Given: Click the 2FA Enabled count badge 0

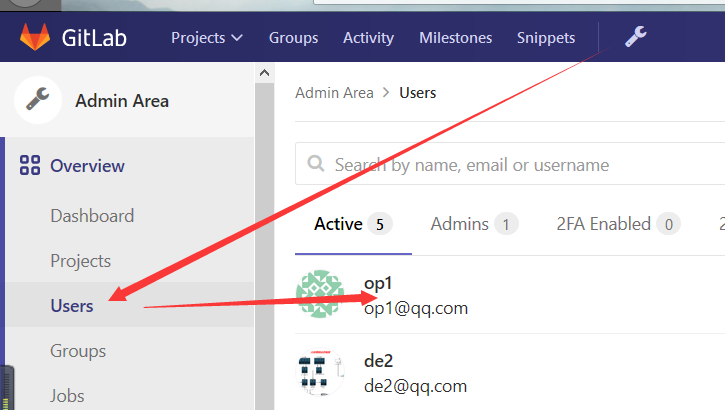Looking at the screenshot, I should tap(669, 225).
